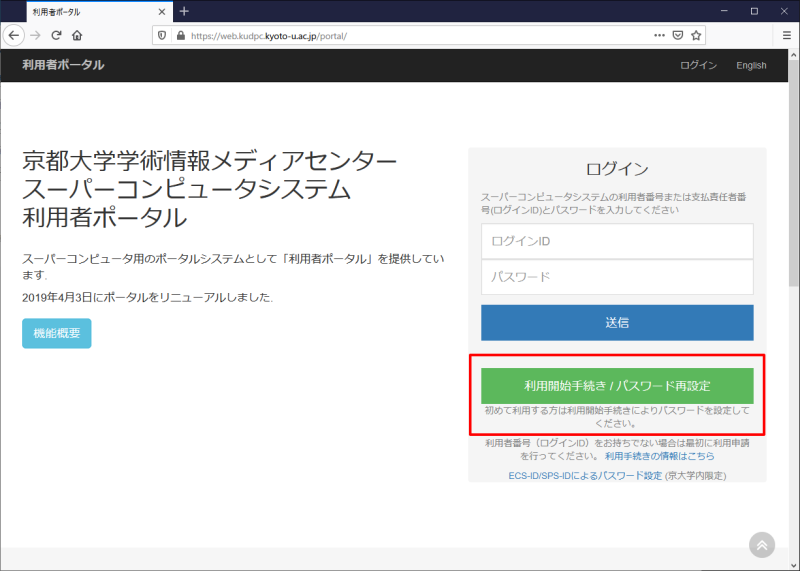The image size is (800, 571).
Task: Click the 2019年4月3日にポータルをリニューアルしました text
Action: coord(147,297)
